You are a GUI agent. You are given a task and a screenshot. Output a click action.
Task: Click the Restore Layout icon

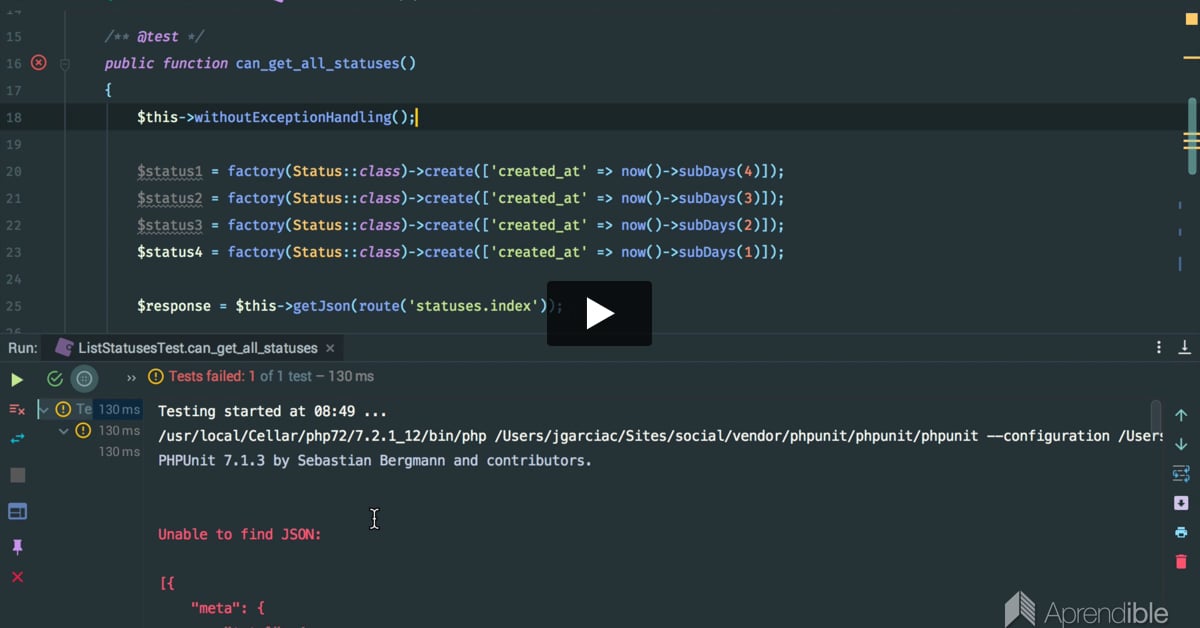[17, 511]
